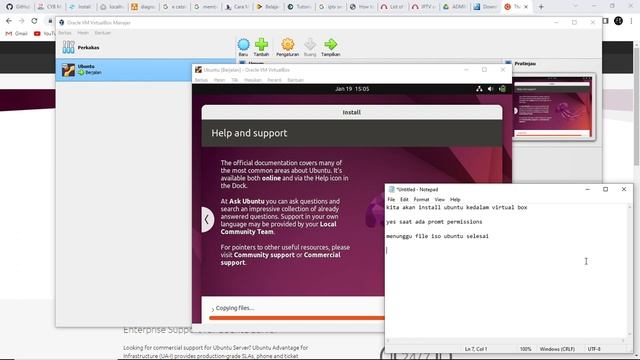This screenshot has height=360, width=640.
Task: Click 'Ln 7, Col 1' in Notepad status bar
Action: tap(476, 349)
